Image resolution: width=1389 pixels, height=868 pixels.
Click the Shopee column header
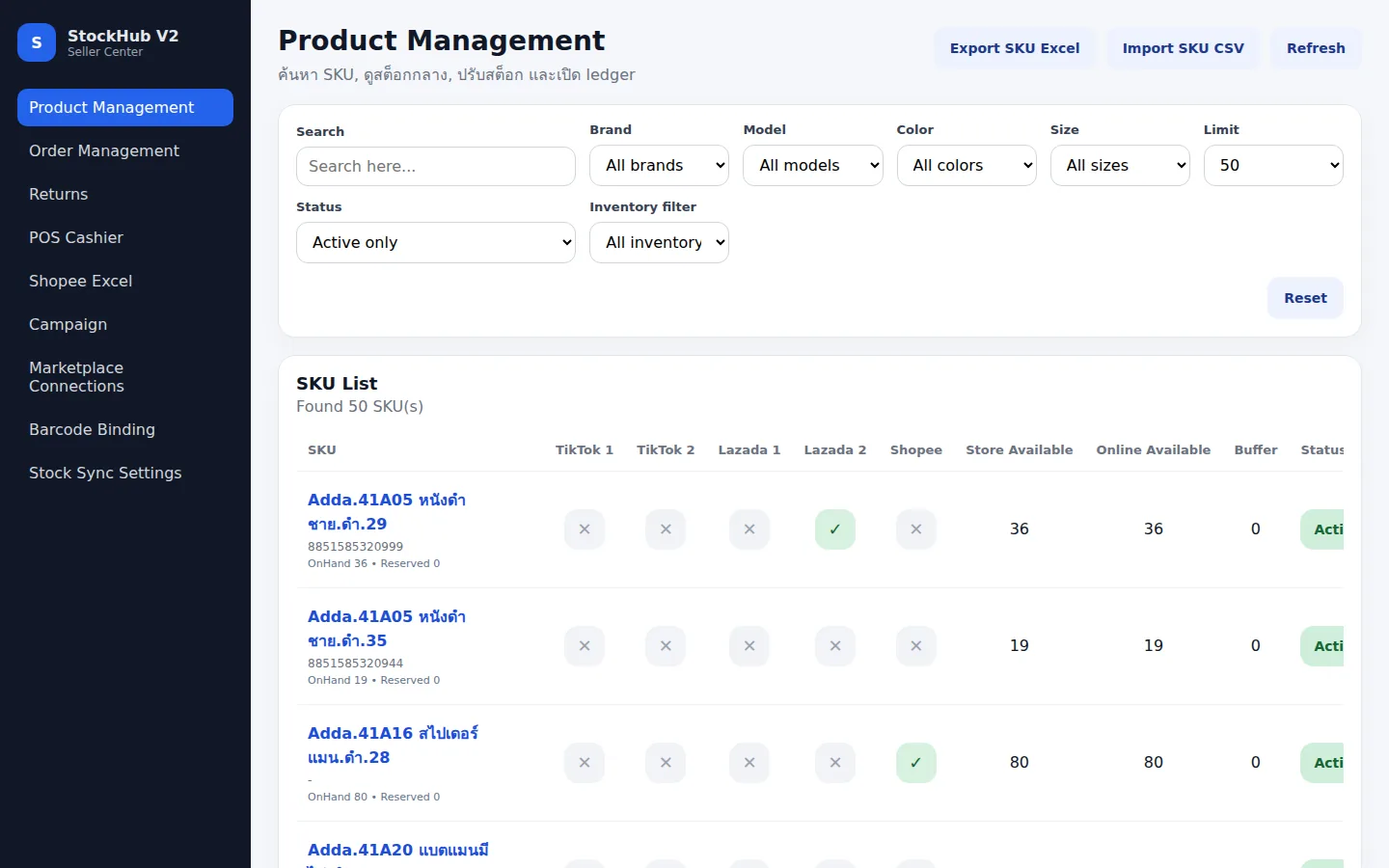(916, 450)
